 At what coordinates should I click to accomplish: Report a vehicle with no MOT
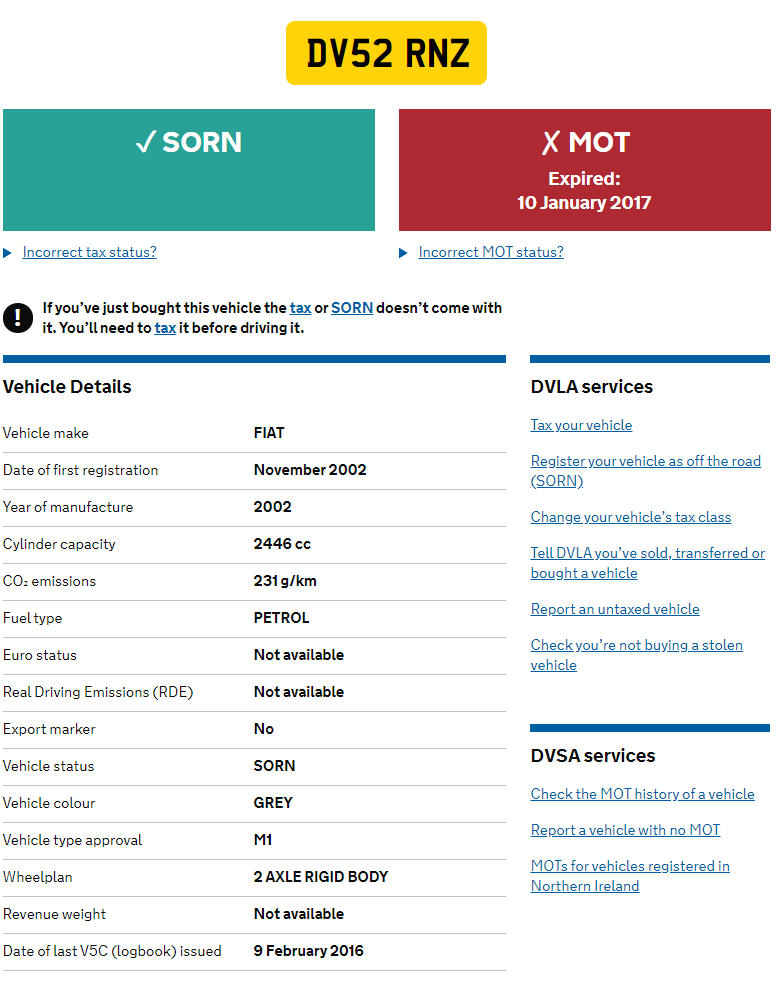coord(625,830)
